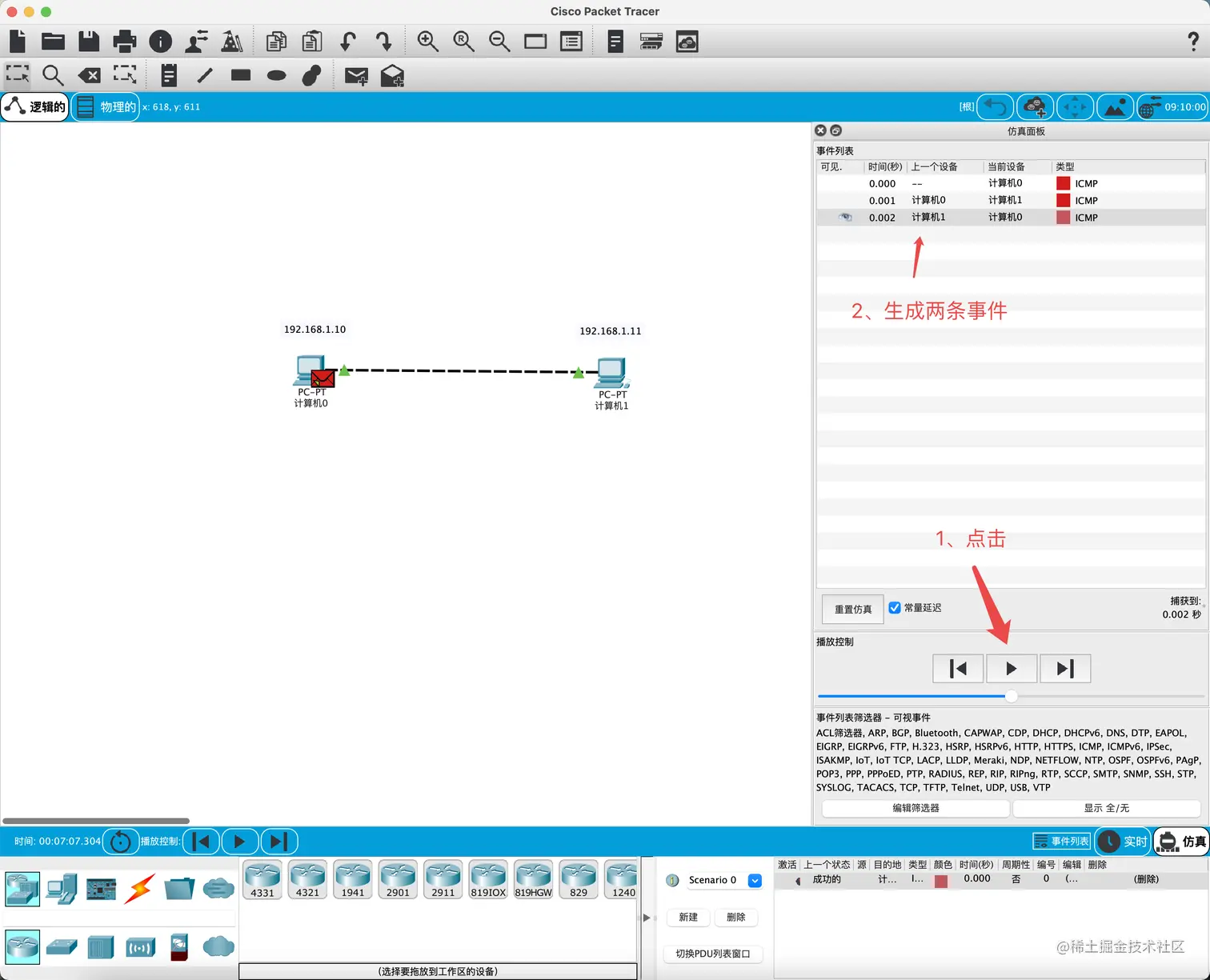Select the 0.001 event in 事件列表
Screen dimensions: 1210x980
[x=1010, y=200]
